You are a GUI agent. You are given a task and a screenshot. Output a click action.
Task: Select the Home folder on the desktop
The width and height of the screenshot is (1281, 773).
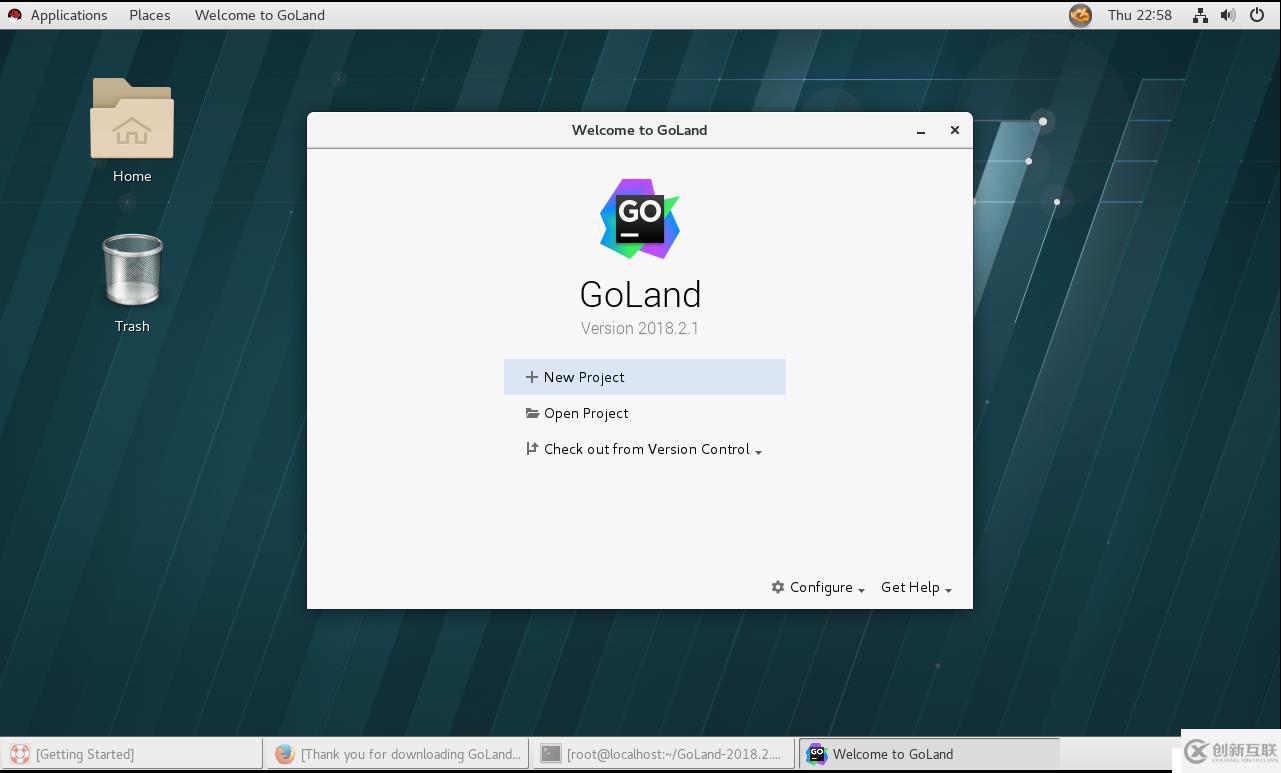132,131
